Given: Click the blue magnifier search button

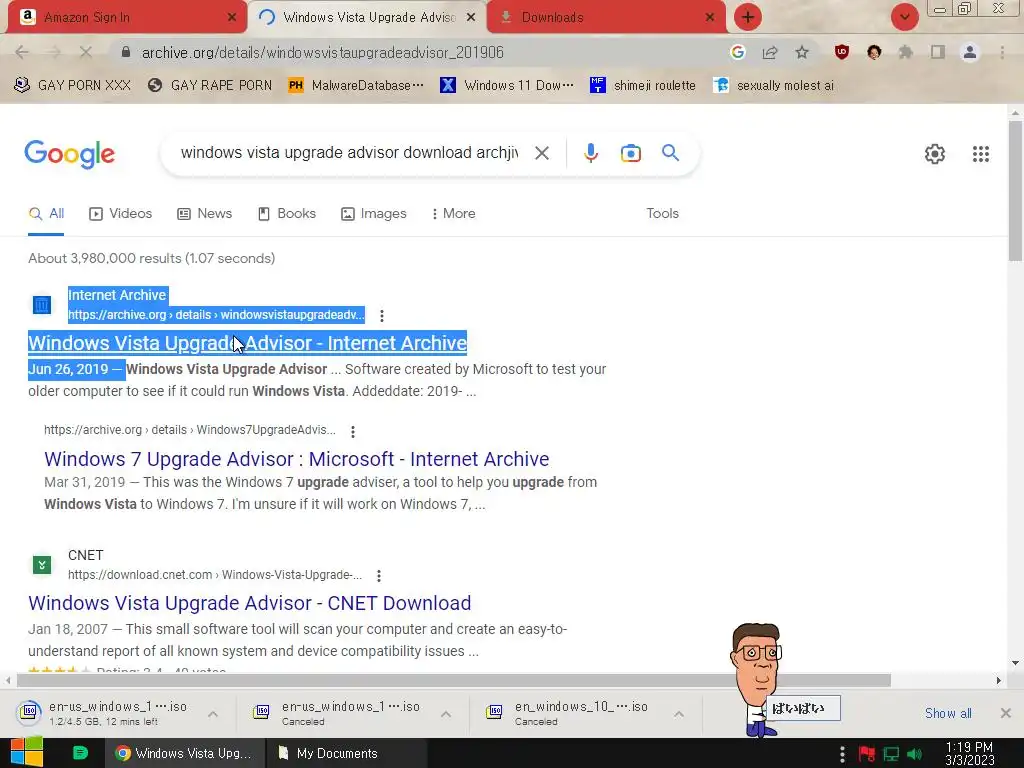Looking at the screenshot, I should [x=670, y=153].
